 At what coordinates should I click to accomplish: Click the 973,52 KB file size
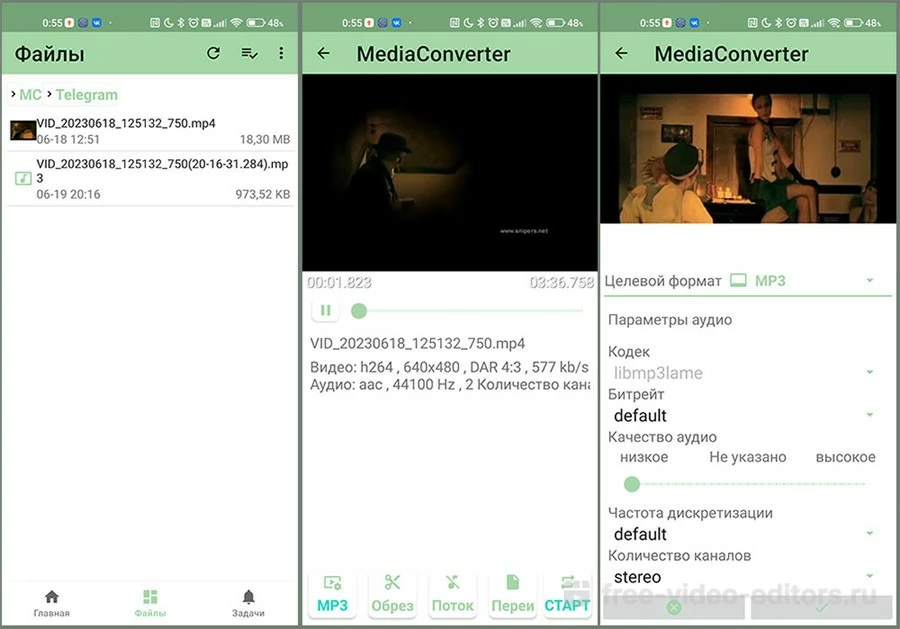click(x=262, y=194)
